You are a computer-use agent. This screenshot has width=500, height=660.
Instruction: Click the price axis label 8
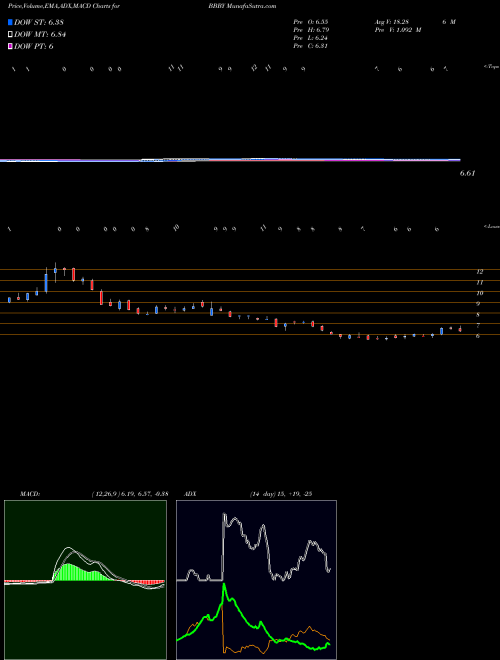coord(478,315)
